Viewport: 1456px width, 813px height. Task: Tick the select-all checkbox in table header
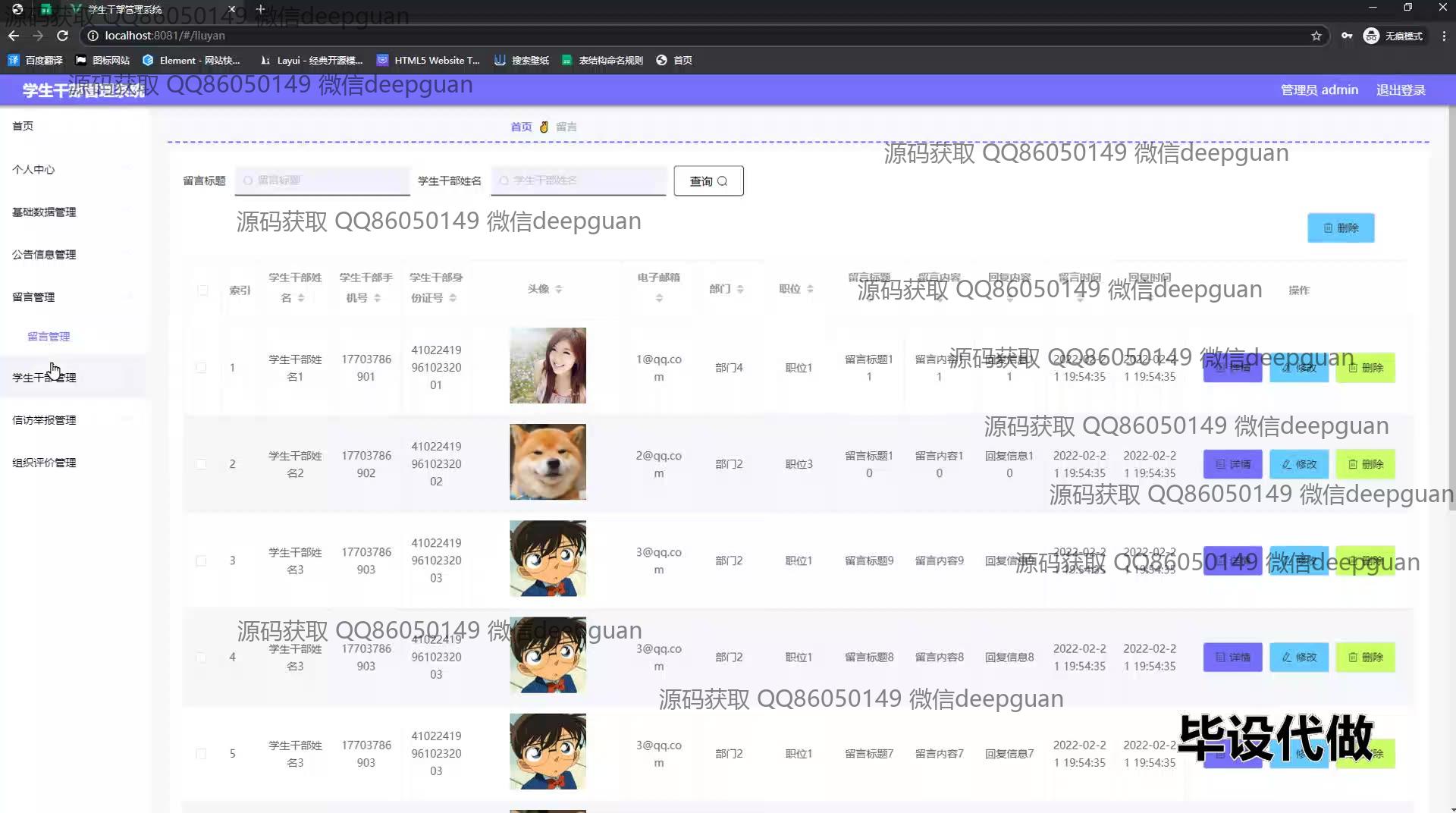coord(202,290)
